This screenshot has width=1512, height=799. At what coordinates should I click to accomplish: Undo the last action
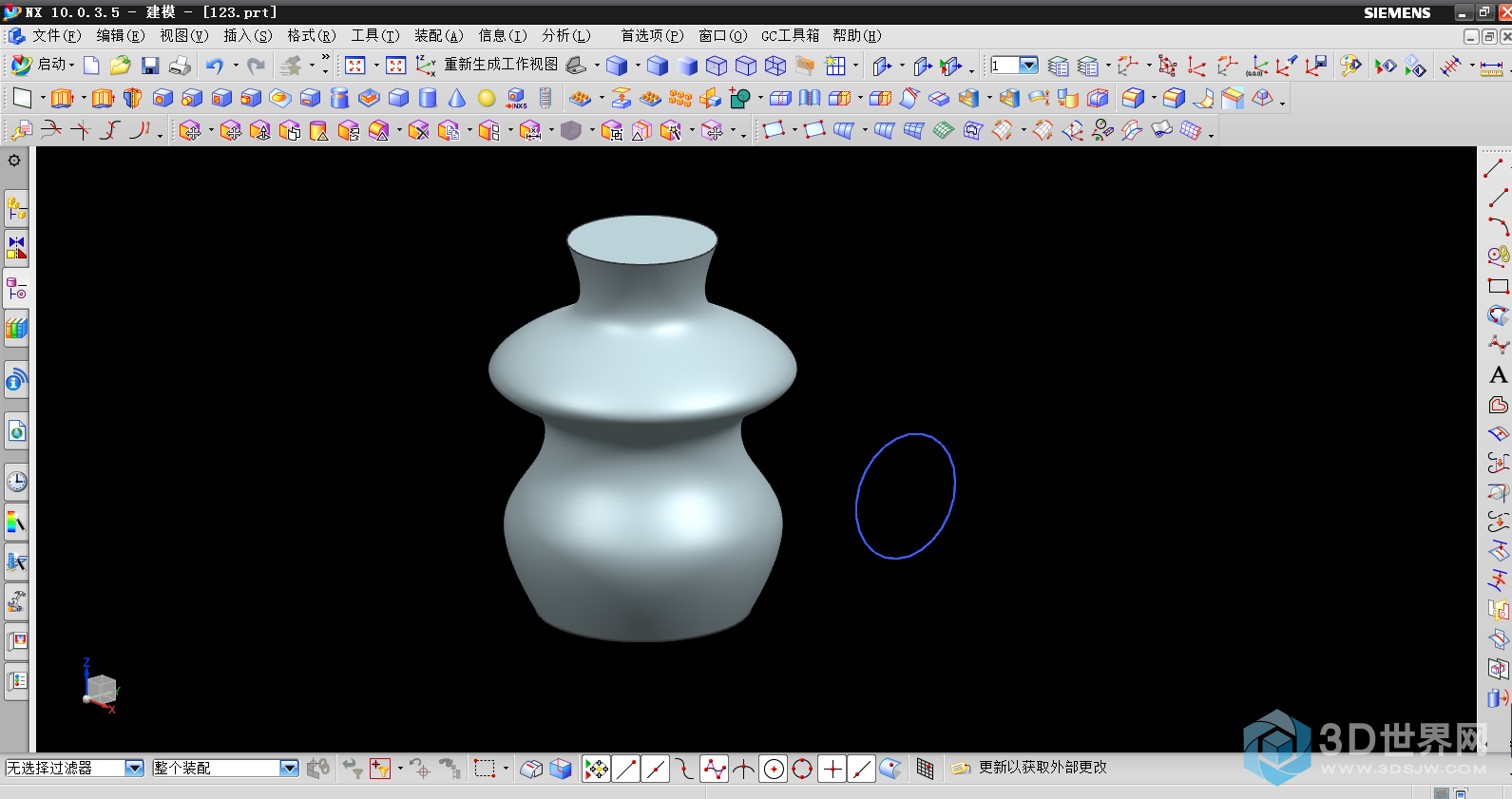pos(215,65)
